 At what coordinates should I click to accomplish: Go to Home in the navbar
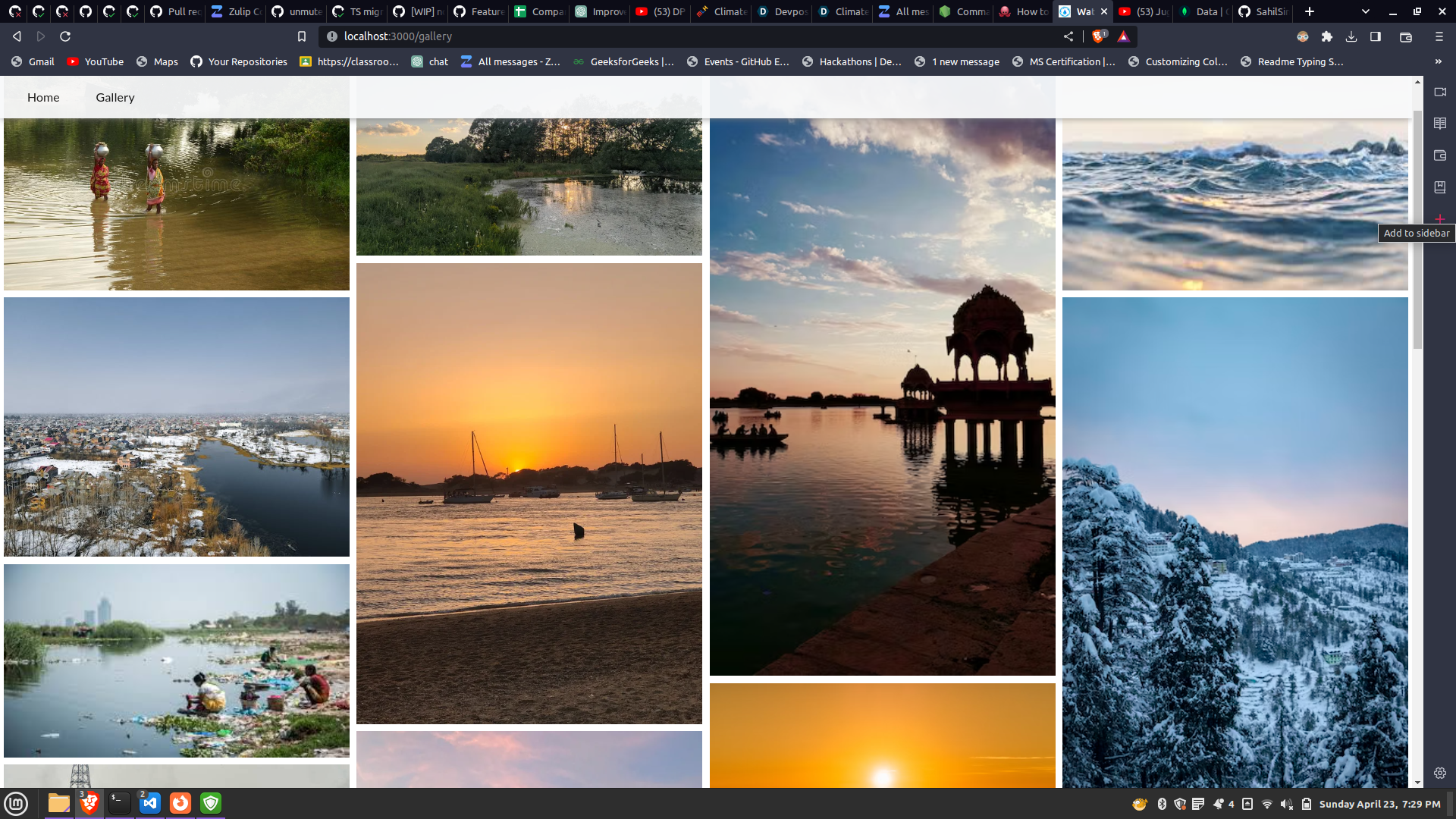[x=43, y=97]
